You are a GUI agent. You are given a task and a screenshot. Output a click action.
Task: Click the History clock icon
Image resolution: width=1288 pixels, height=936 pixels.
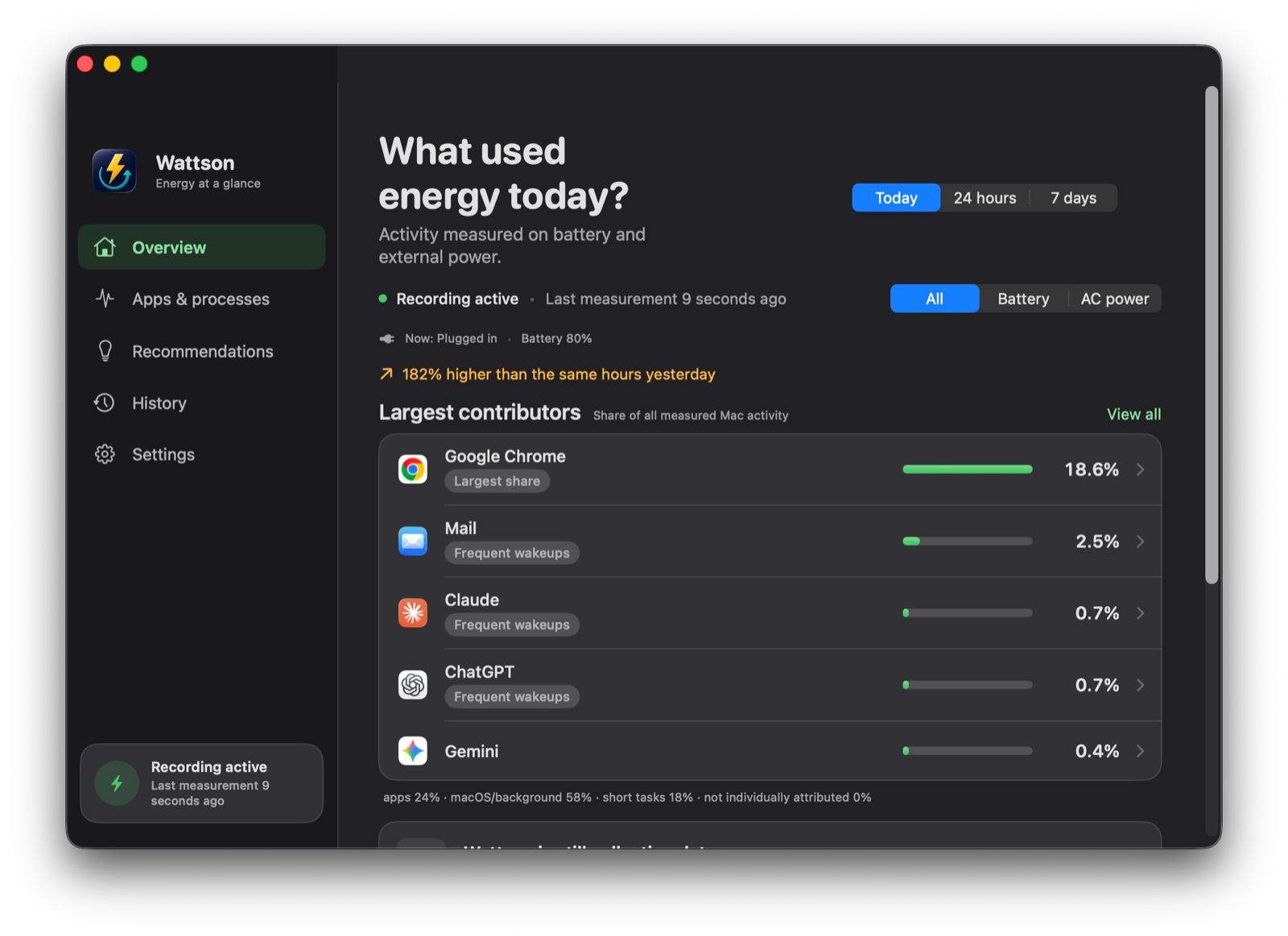(105, 402)
